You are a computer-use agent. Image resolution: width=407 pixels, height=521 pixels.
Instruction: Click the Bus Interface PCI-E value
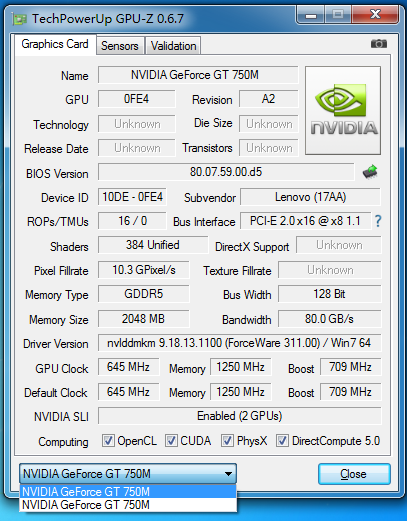click(305, 221)
